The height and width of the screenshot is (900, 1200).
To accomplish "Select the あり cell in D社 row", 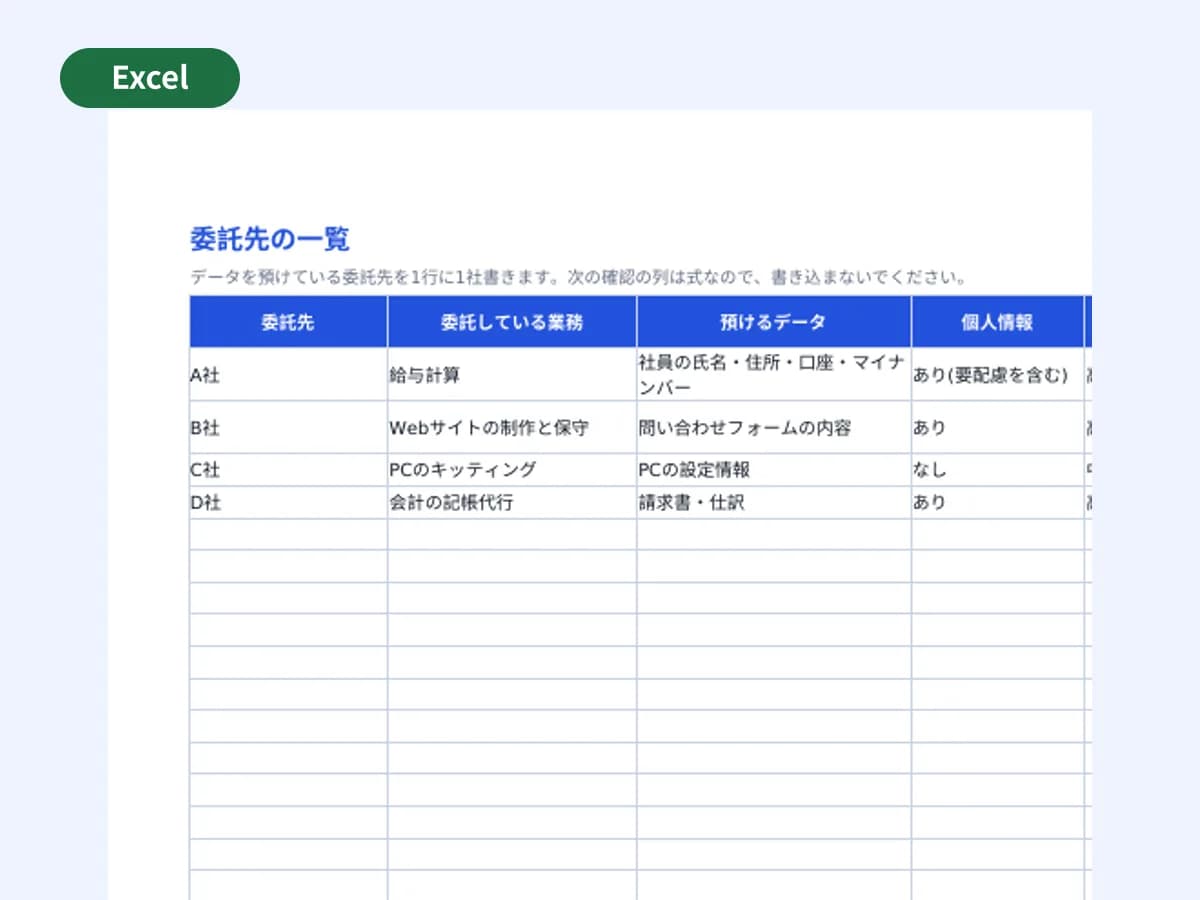I will pyautogui.click(x=997, y=503).
